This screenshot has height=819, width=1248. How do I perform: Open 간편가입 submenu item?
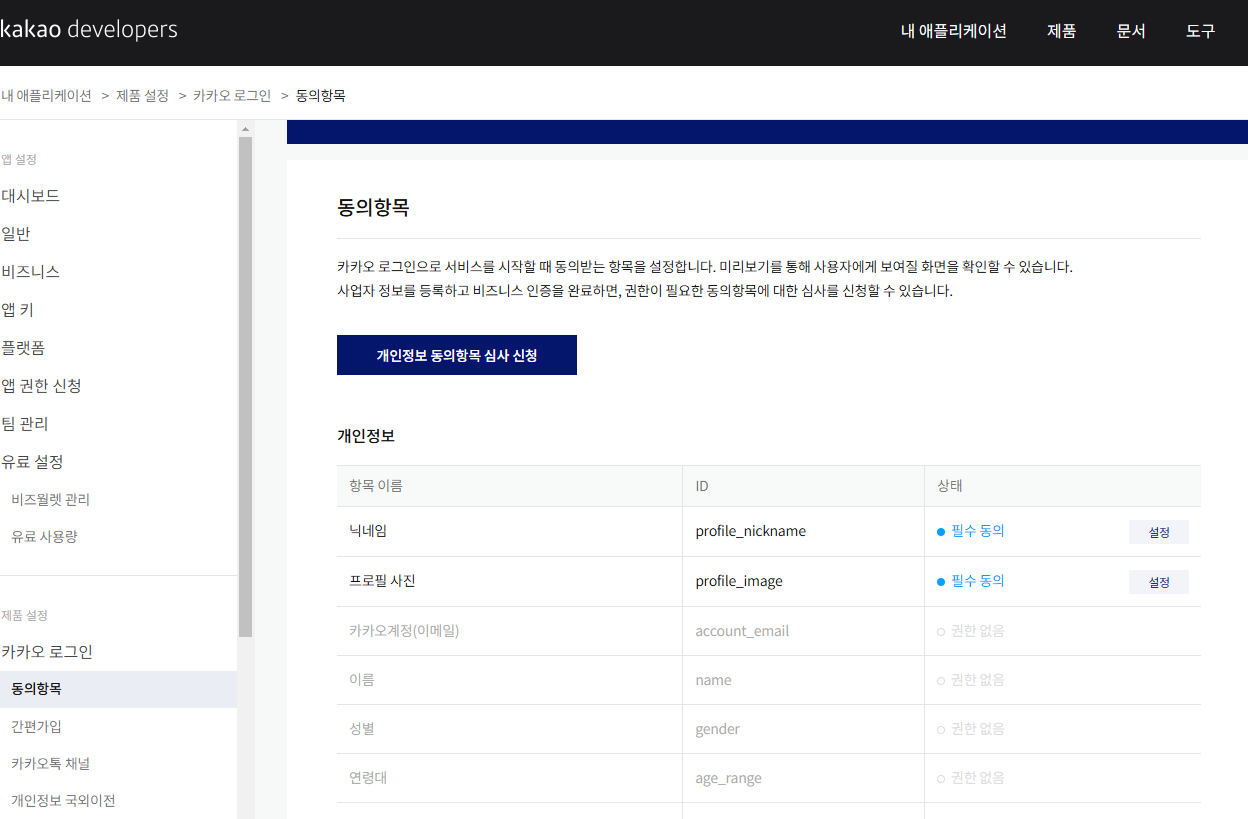(x=36, y=726)
